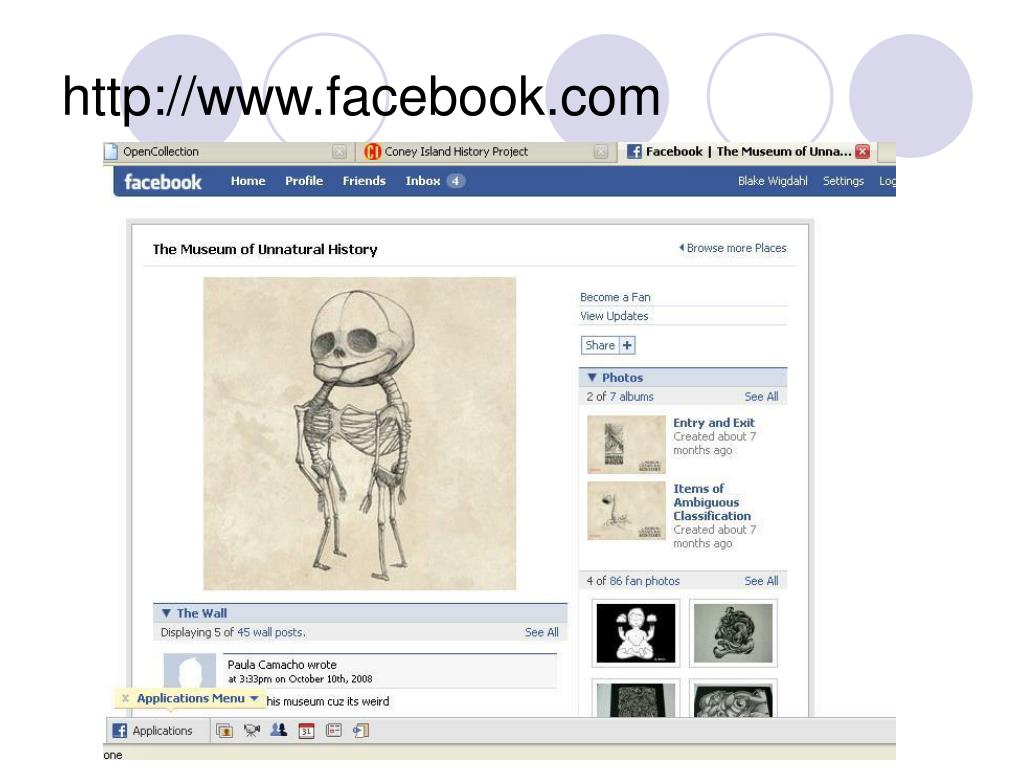Click Become a Fan
Image resolution: width=1024 pixels, height=768 pixels.
(615, 297)
